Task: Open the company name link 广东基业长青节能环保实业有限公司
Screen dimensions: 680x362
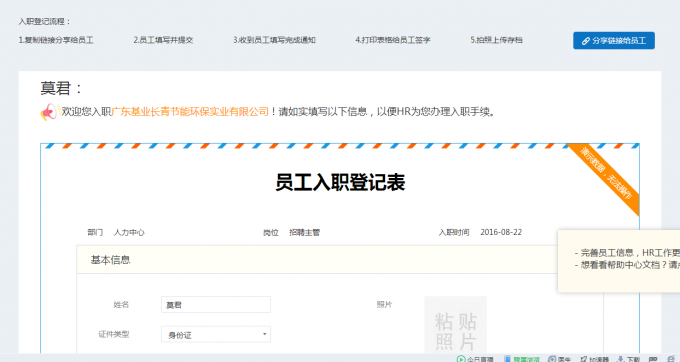Action: point(190,112)
